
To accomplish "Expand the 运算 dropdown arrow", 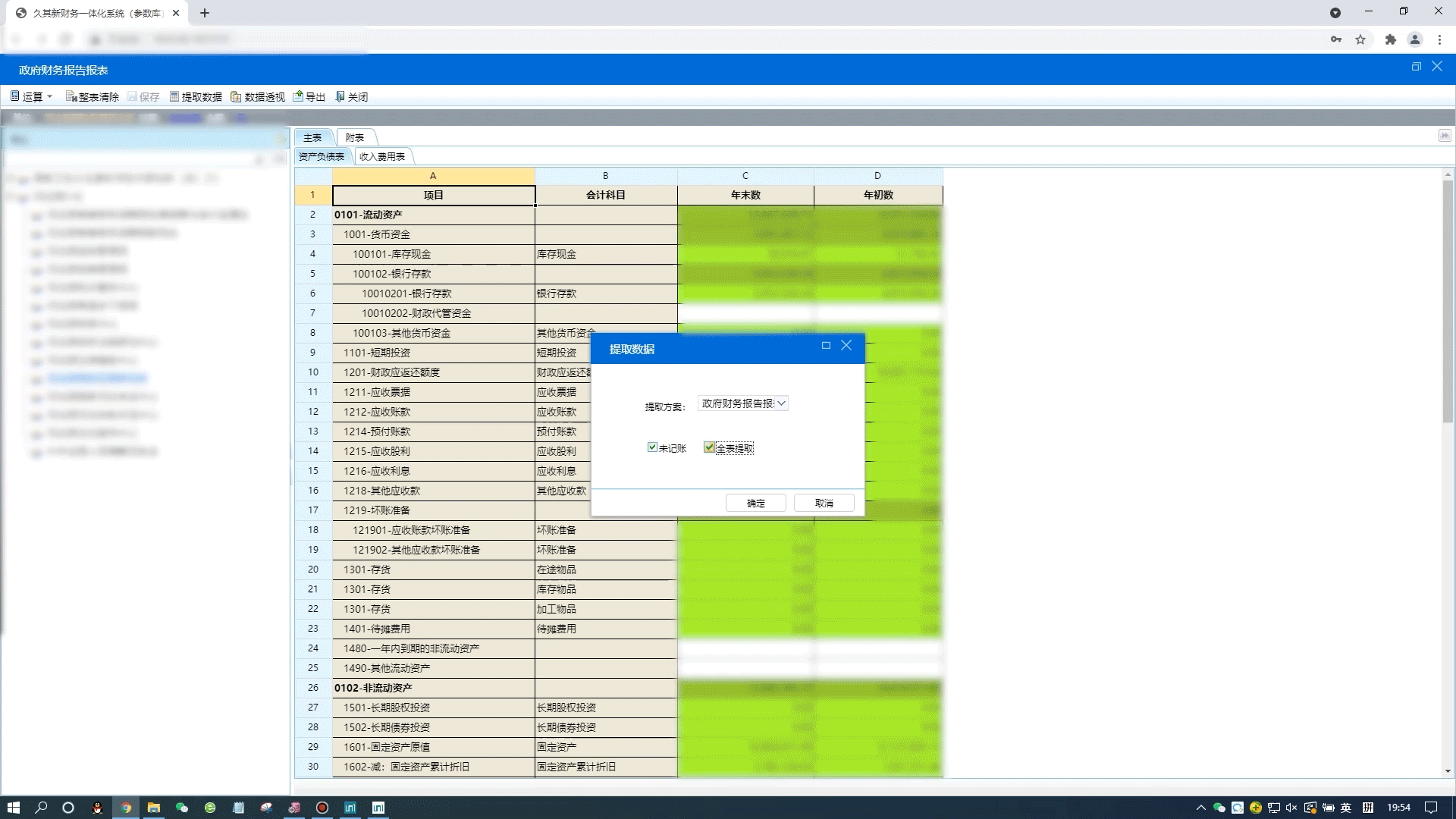I will click(x=50, y=96).
